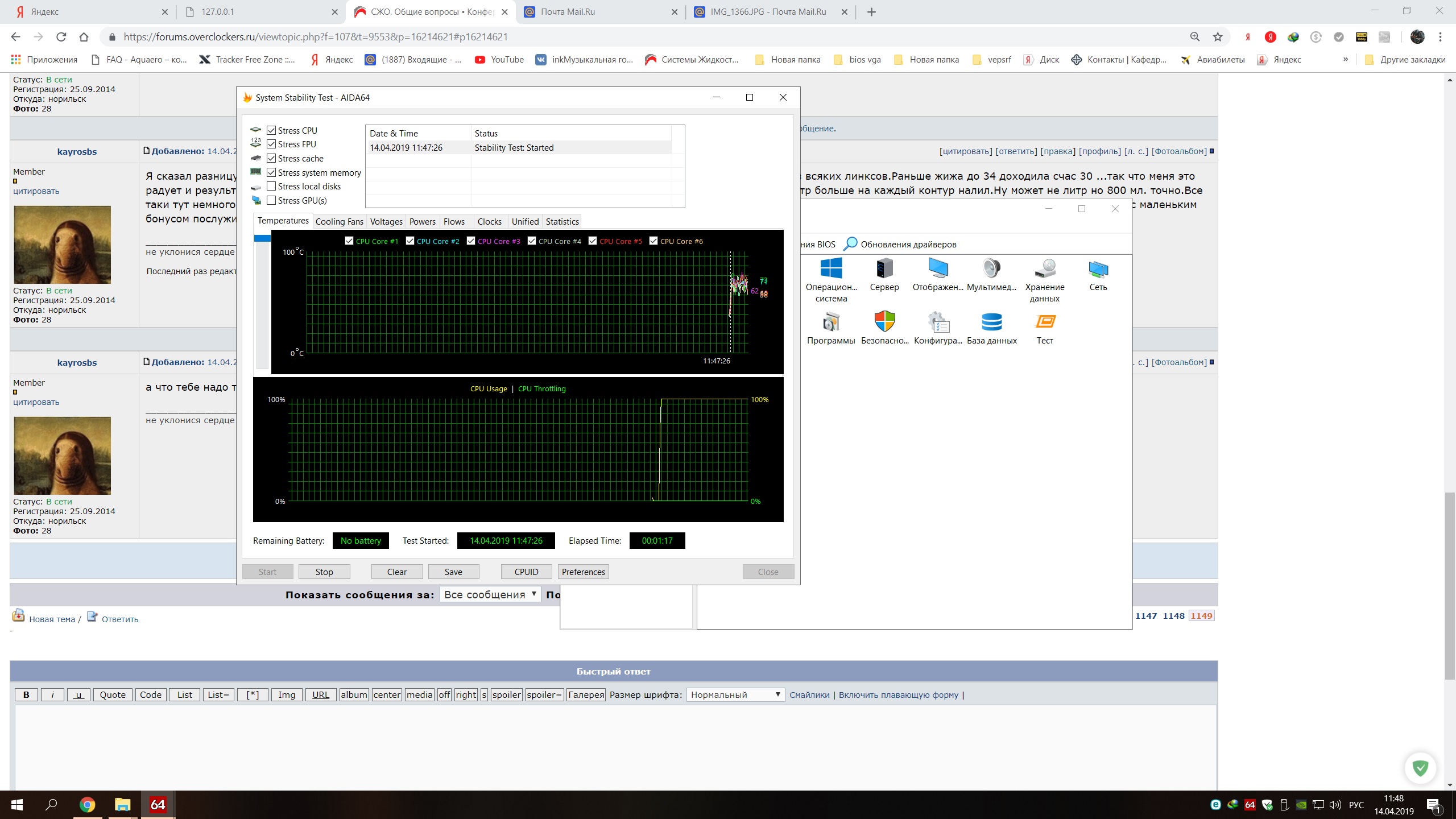The width and height of the screenshot is (1456, 819).
Task: Enable Stress local disks option
Action: click(271, 186)
